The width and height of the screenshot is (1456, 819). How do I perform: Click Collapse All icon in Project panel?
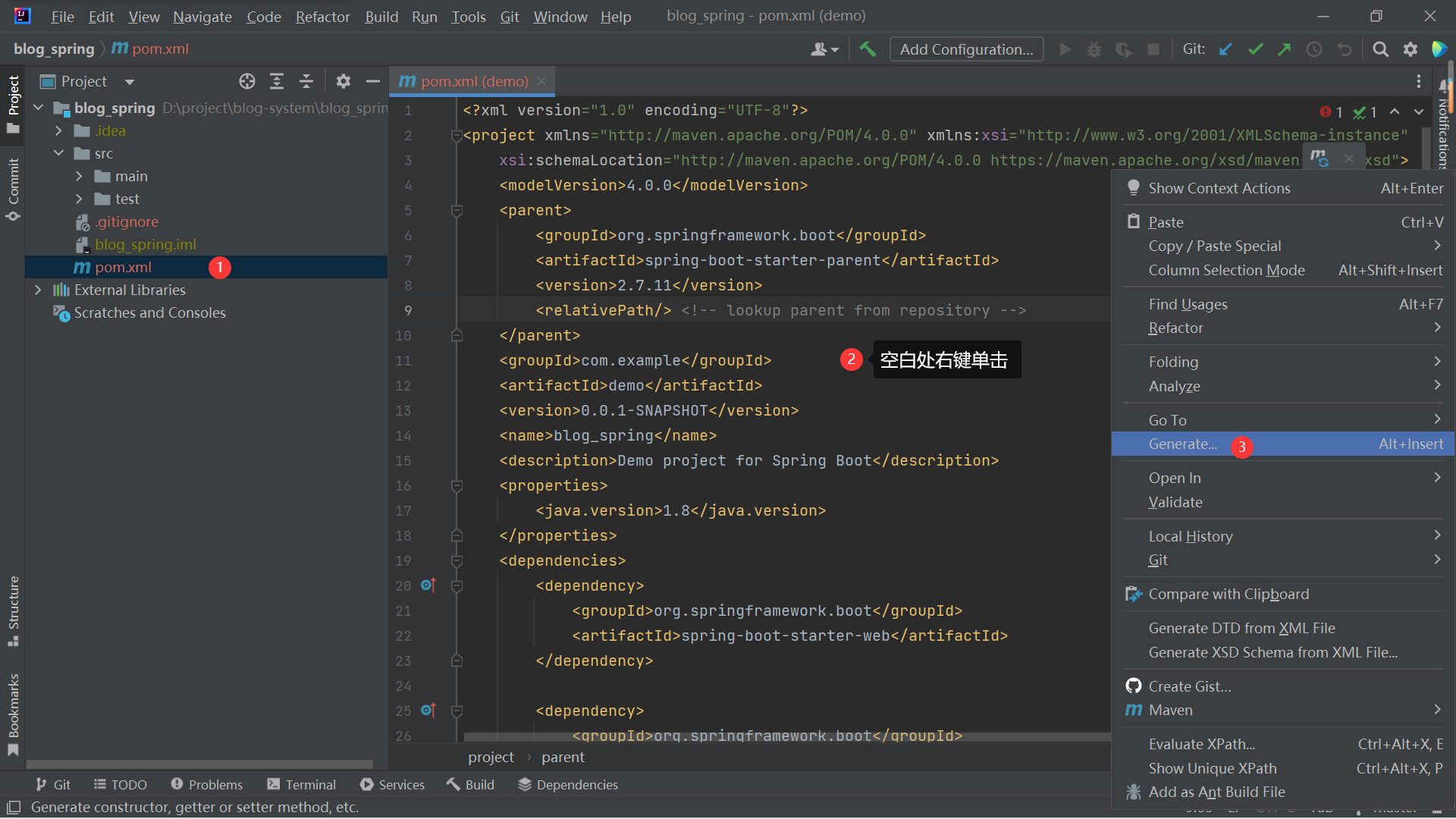[x=306, y=81]
